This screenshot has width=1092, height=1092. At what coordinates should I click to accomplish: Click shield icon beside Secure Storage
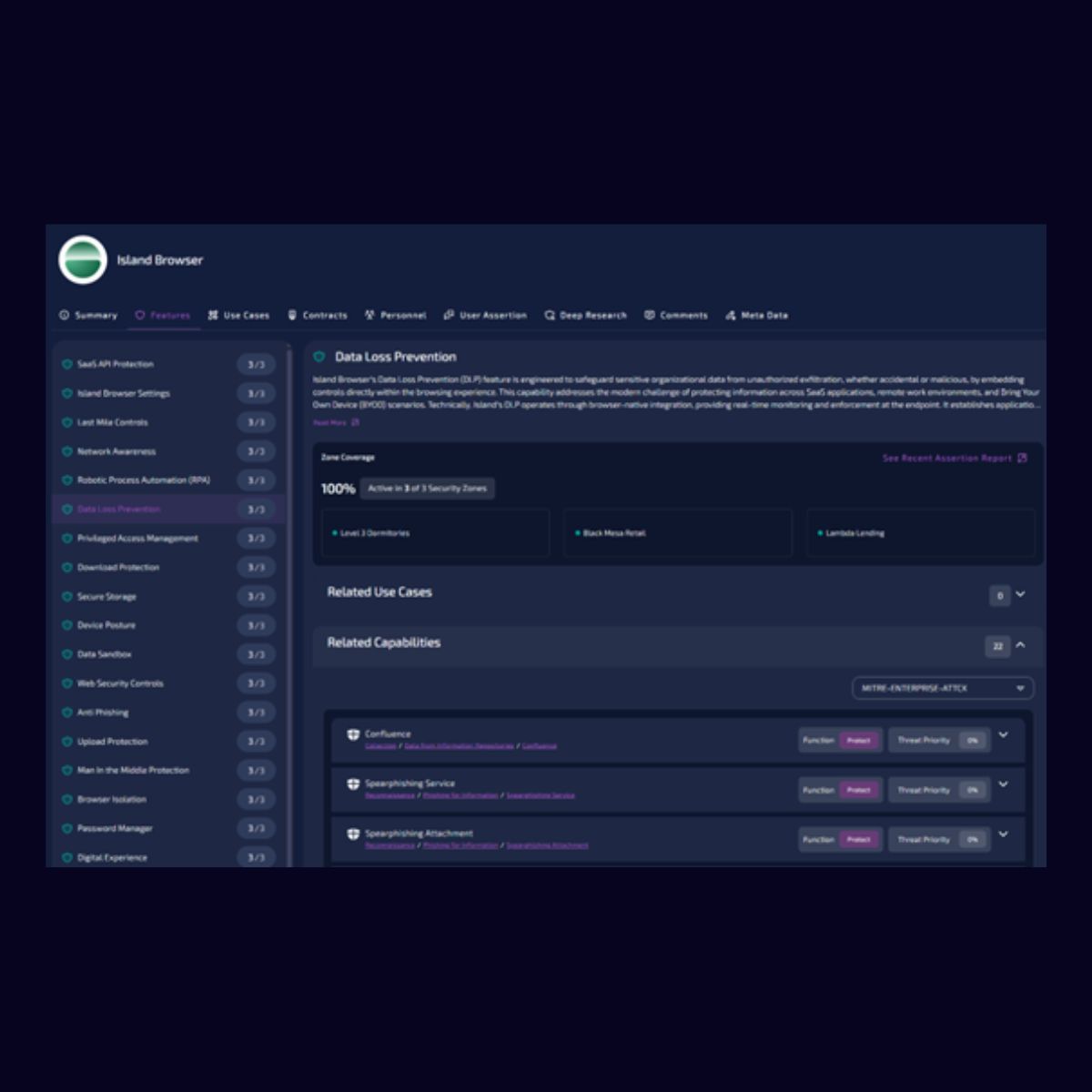coord(66,596)
